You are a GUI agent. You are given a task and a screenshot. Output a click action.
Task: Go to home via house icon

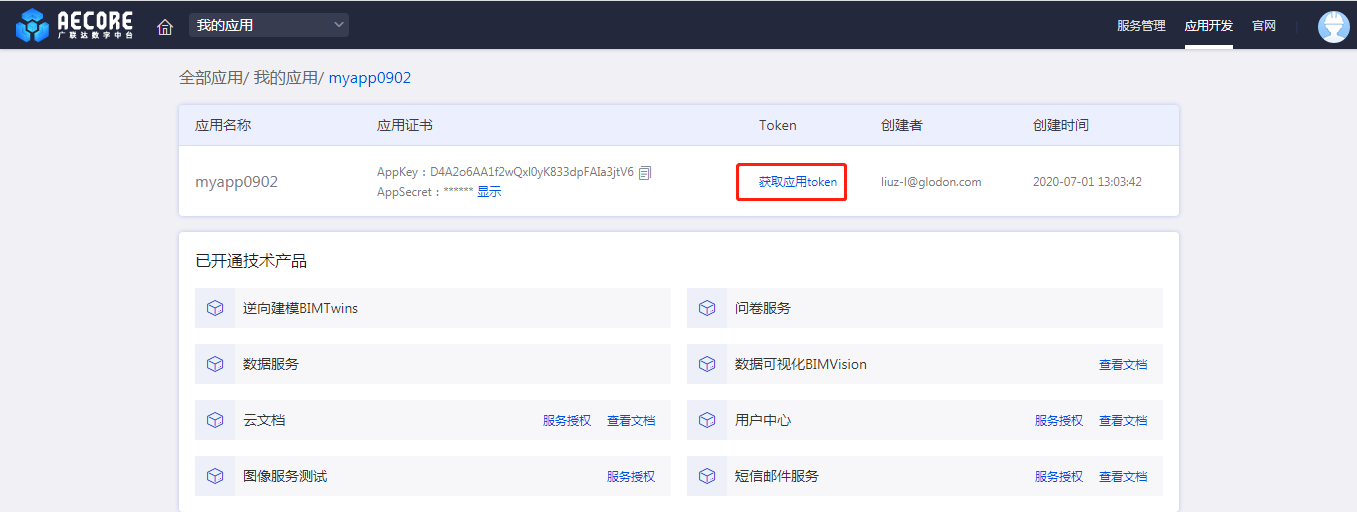tap(165, 26)
